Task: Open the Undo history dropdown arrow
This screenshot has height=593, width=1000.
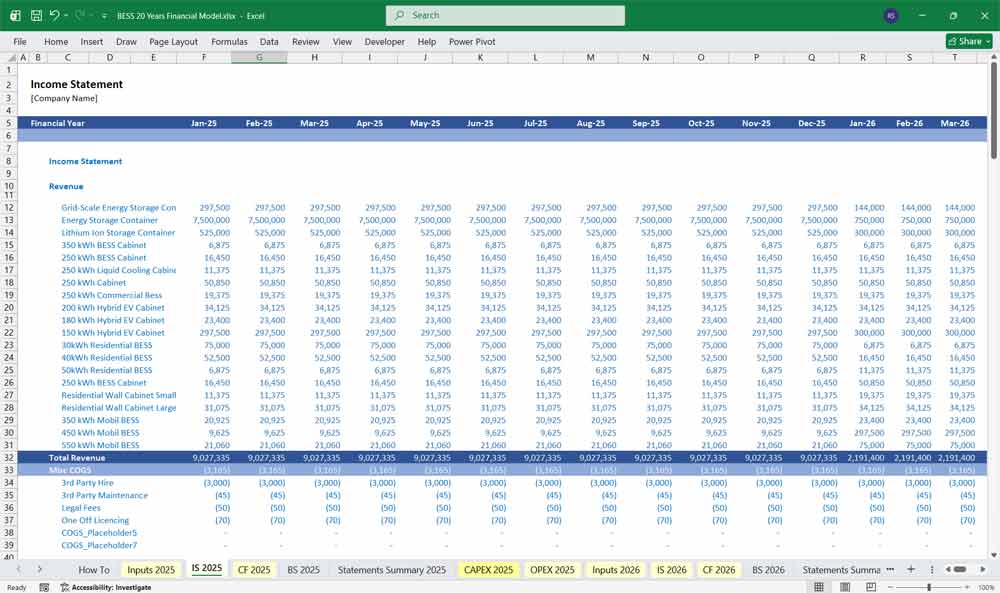Action: pos(67,16)
